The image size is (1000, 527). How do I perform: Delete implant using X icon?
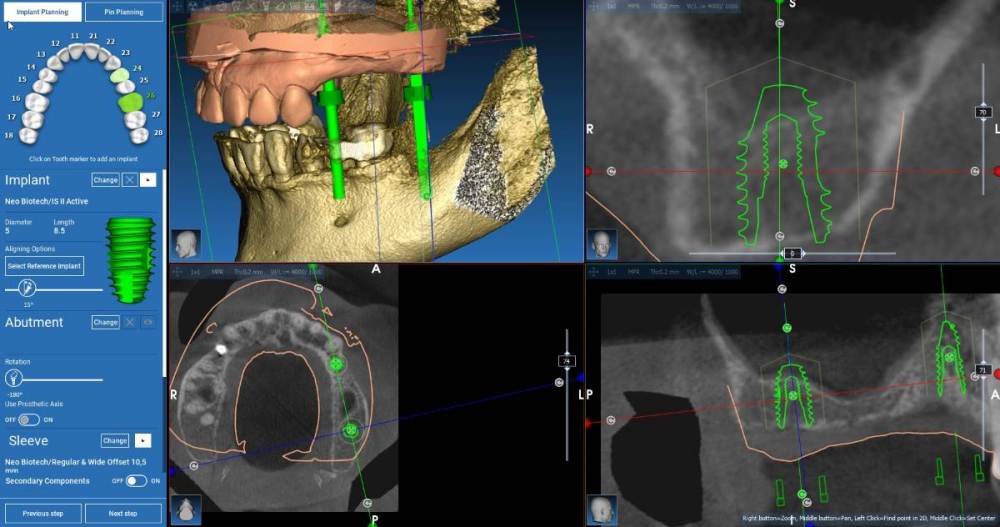point(130,180)
